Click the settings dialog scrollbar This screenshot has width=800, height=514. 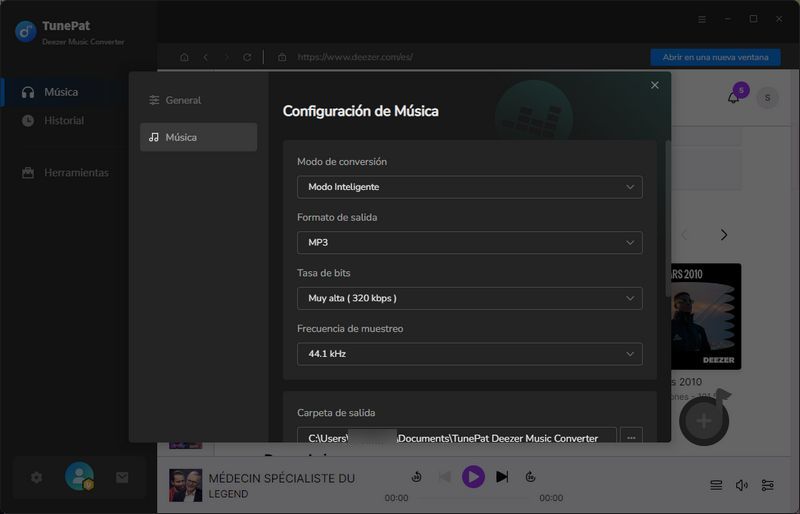click(668, 219)
